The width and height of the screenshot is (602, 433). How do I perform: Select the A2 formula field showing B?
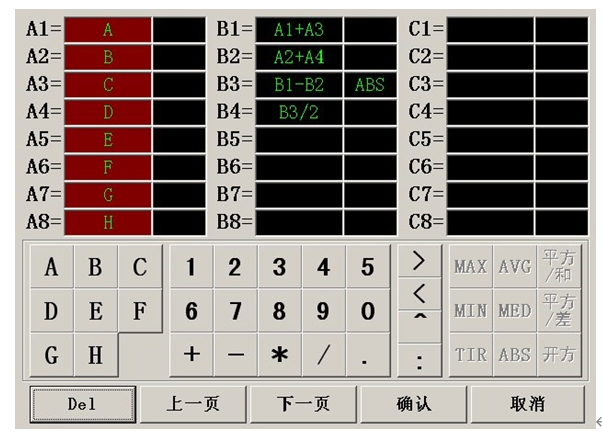108,57
